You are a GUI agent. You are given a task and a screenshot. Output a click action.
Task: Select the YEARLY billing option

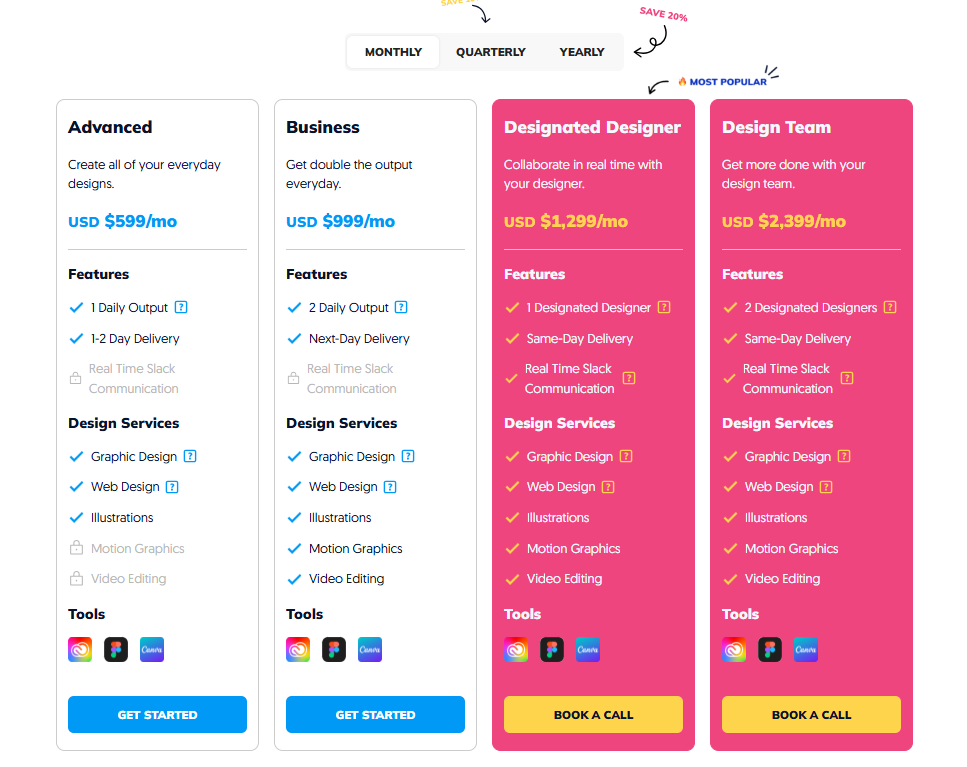click(581, 51)
